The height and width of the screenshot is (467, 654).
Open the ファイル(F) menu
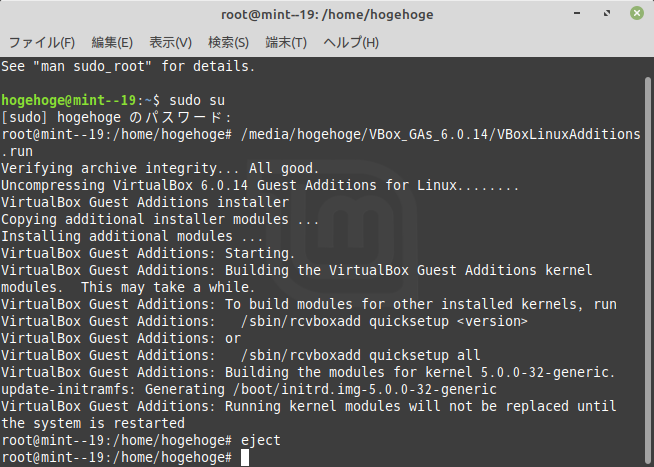[x=42, y=43]
